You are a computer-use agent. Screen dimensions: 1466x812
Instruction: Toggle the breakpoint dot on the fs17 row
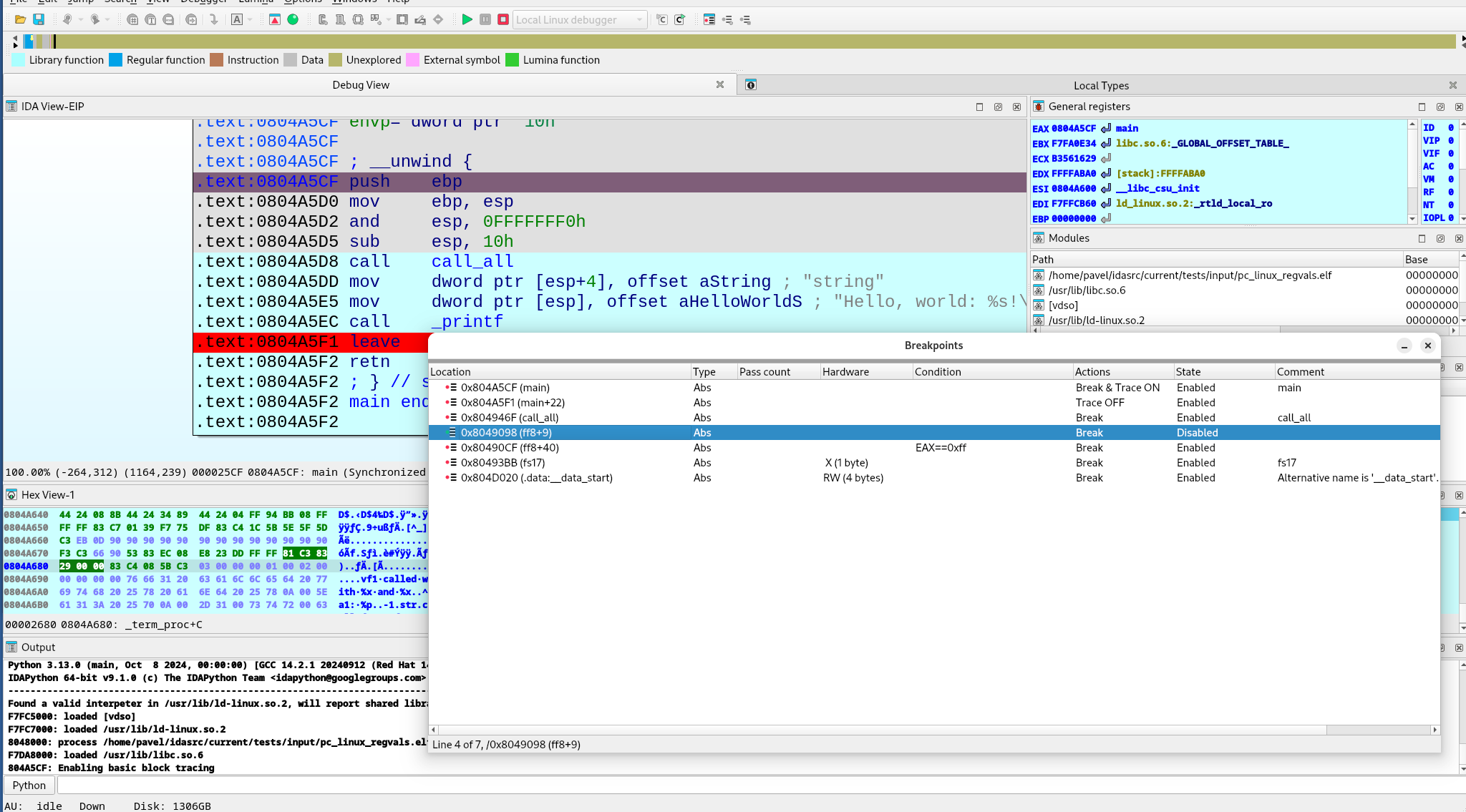click(x=446, y=462)
